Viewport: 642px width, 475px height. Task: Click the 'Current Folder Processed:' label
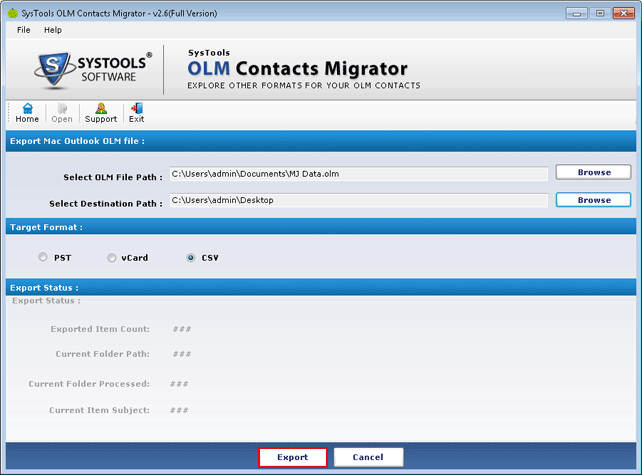[x=89, y=384]
